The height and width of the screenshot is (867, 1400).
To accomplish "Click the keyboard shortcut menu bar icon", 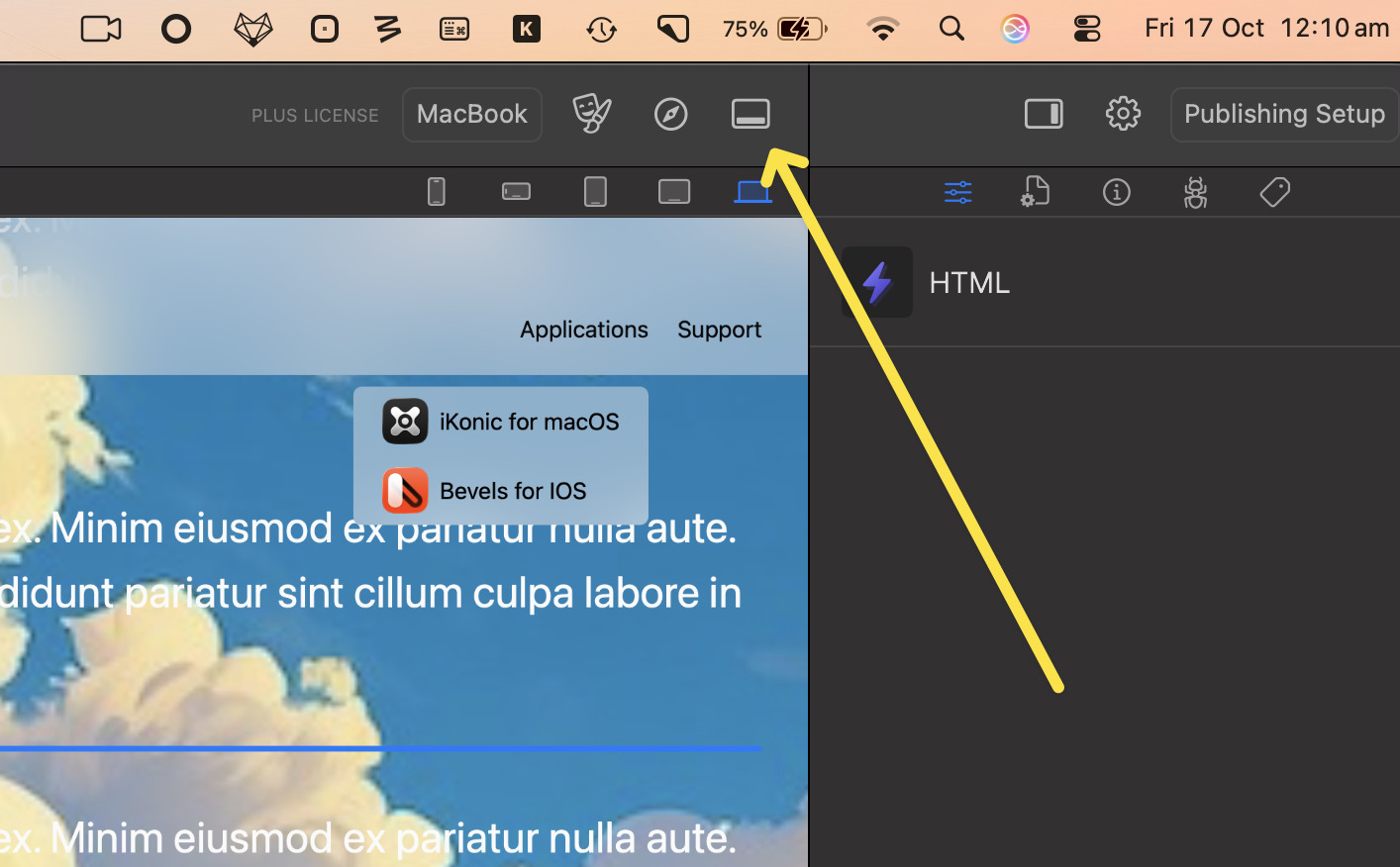I will [x=454, y=30].
